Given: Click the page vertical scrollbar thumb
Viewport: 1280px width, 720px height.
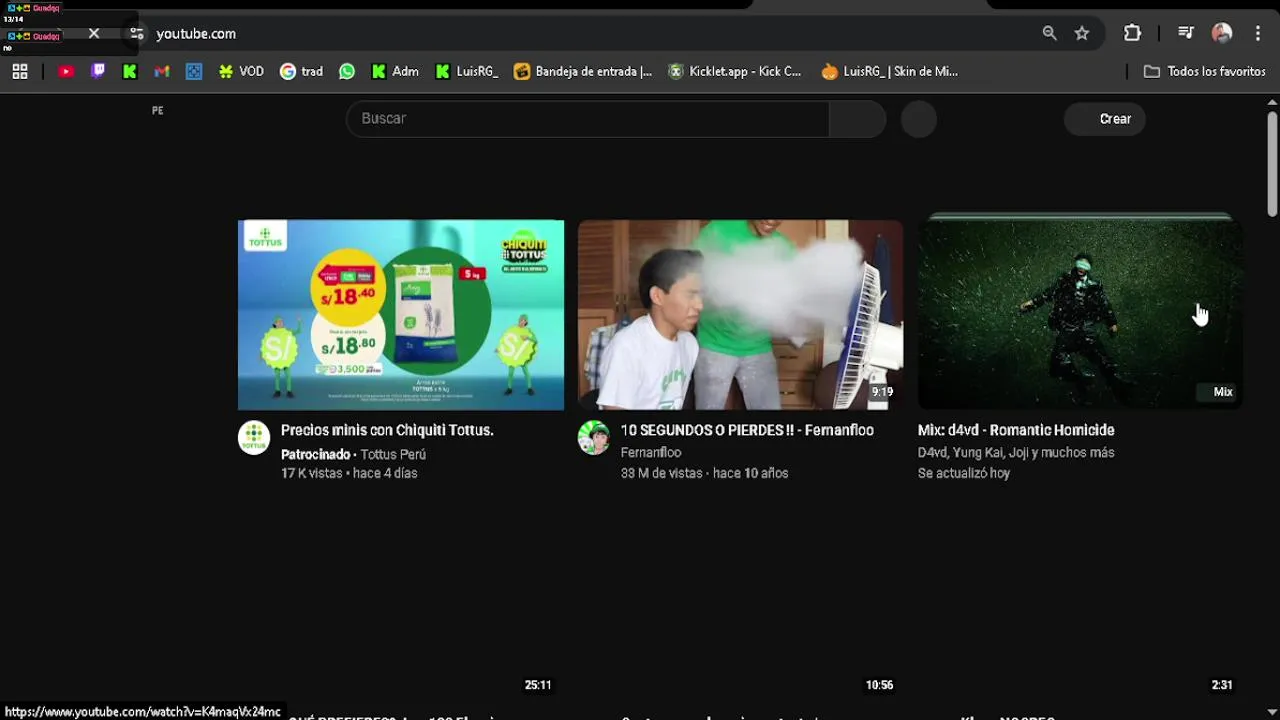Looking at the screenshot, I should [x=1272, y=164].
